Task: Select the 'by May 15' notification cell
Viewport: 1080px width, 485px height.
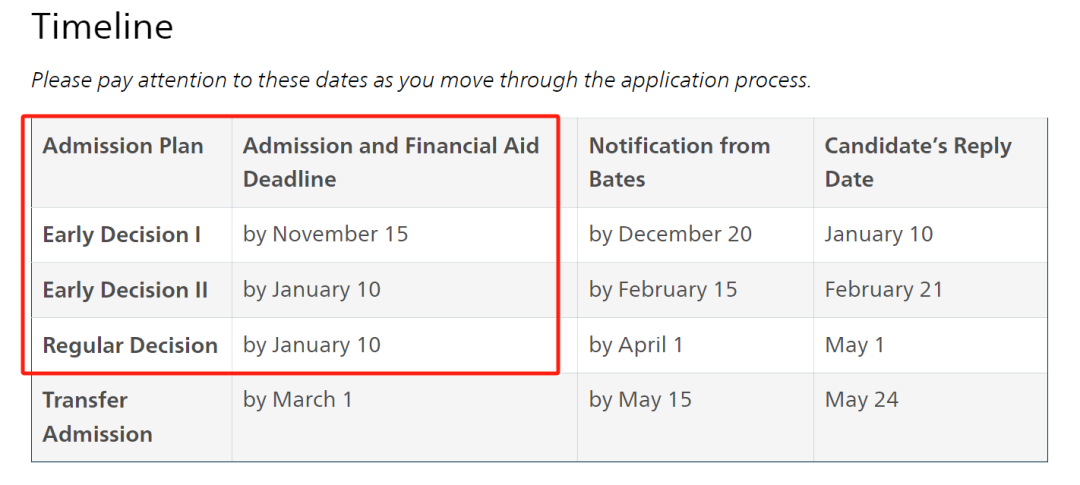Action: click(641, 400)
